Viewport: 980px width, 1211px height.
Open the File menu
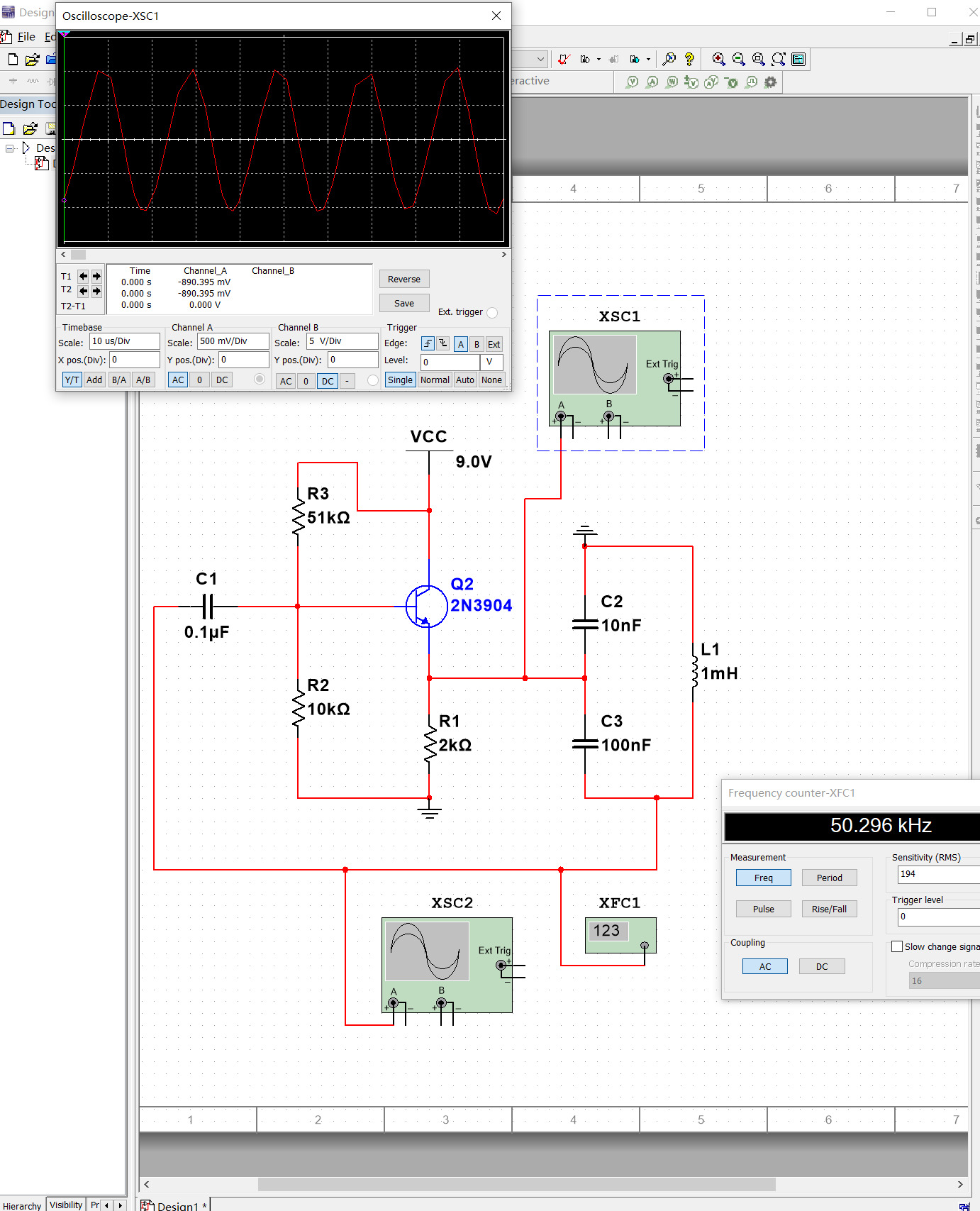coord(26,37)
